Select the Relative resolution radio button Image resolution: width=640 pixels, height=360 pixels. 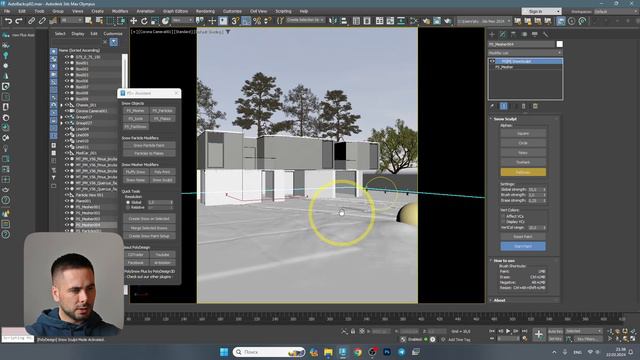tap(128, 208)
